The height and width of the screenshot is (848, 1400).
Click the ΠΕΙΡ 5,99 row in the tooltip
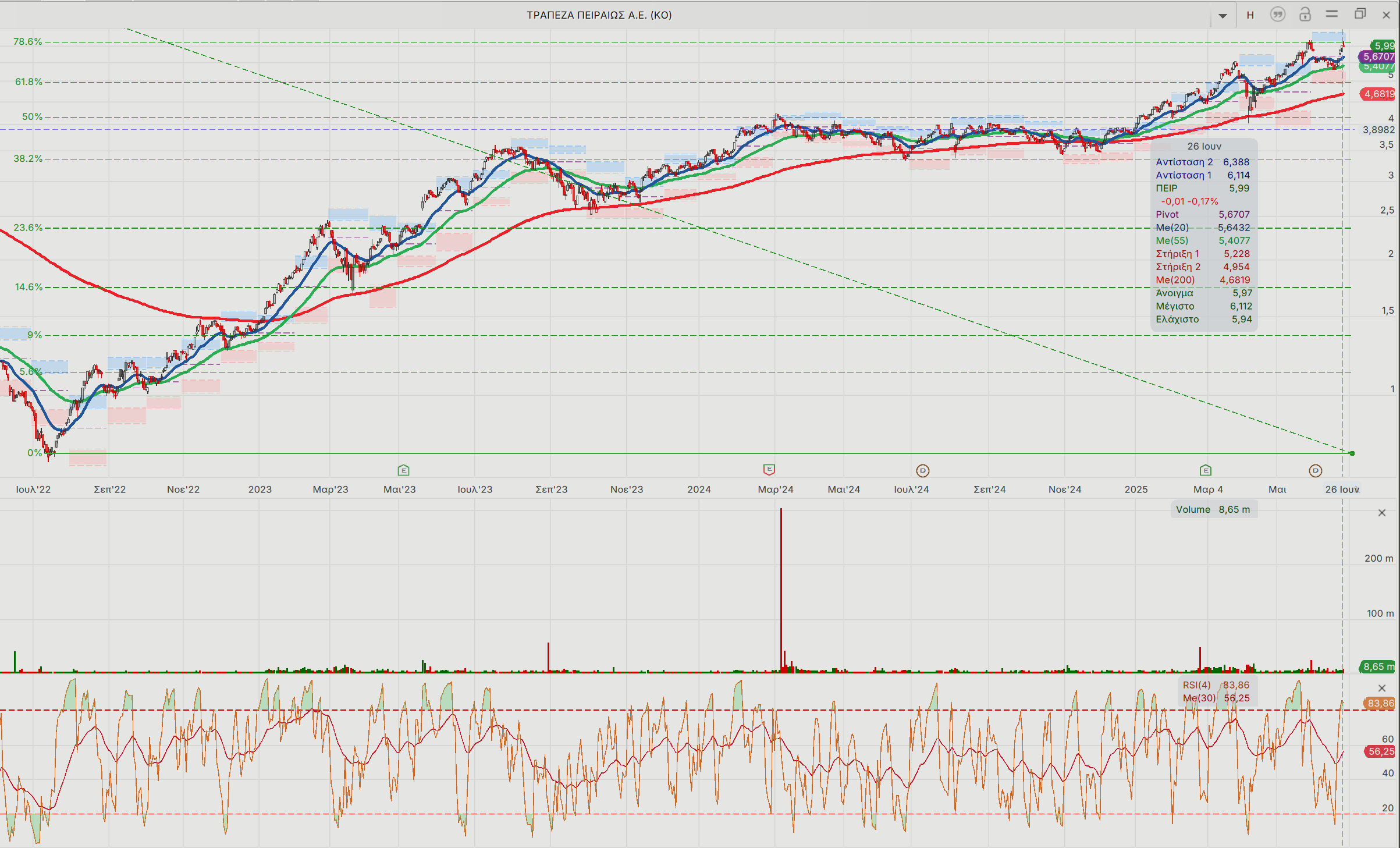[1203, 188]
